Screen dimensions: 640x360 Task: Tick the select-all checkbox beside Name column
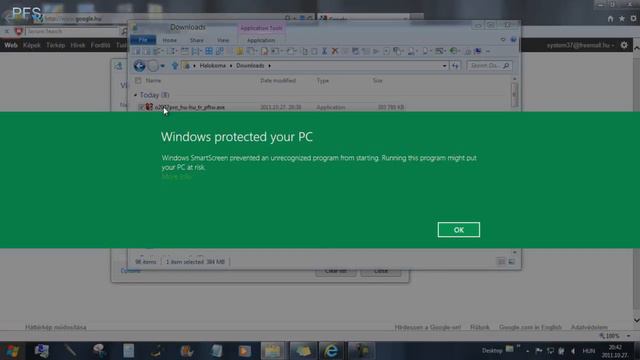pos(138,80)
